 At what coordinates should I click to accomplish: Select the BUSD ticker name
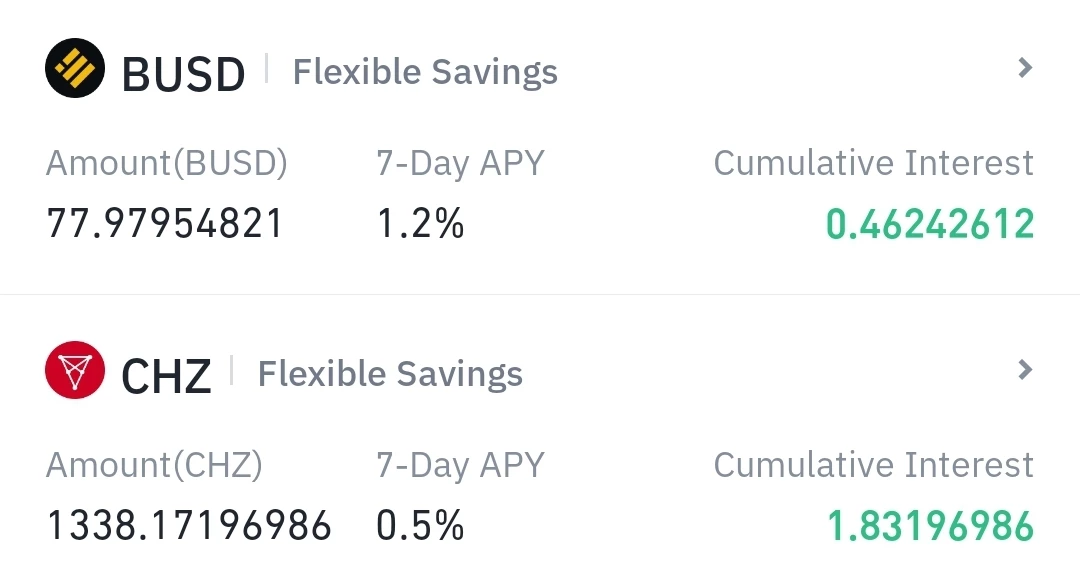coord(183,74)
